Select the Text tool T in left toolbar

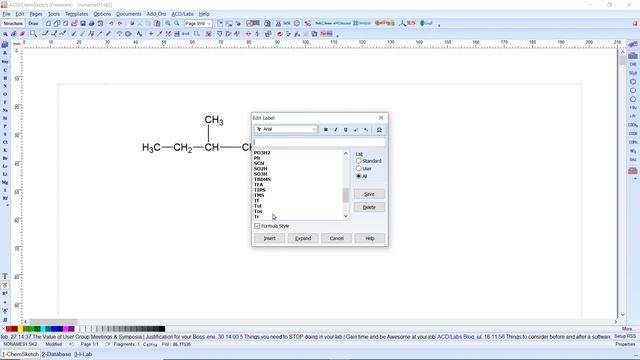pos(5,276)
